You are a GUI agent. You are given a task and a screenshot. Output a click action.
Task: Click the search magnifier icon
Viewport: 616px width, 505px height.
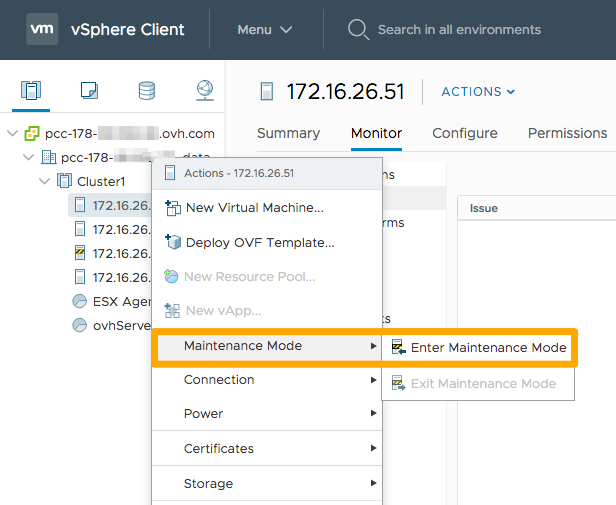pos(358,29)
